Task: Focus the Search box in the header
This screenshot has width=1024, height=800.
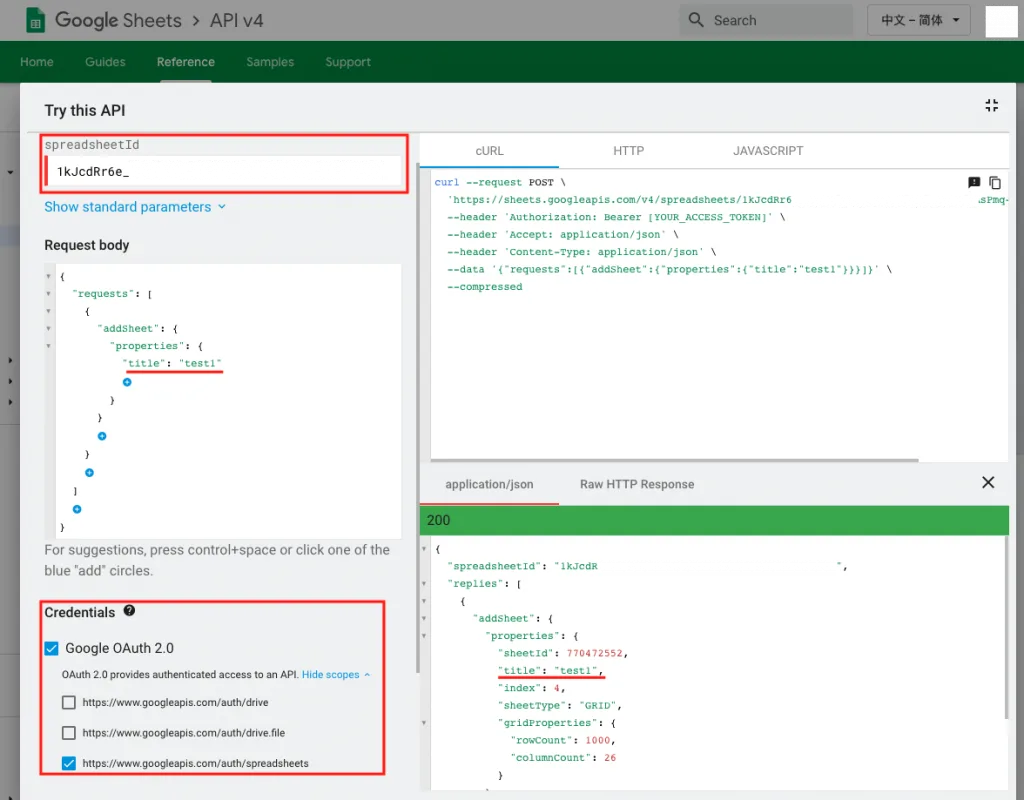Action: click(766, 20)
